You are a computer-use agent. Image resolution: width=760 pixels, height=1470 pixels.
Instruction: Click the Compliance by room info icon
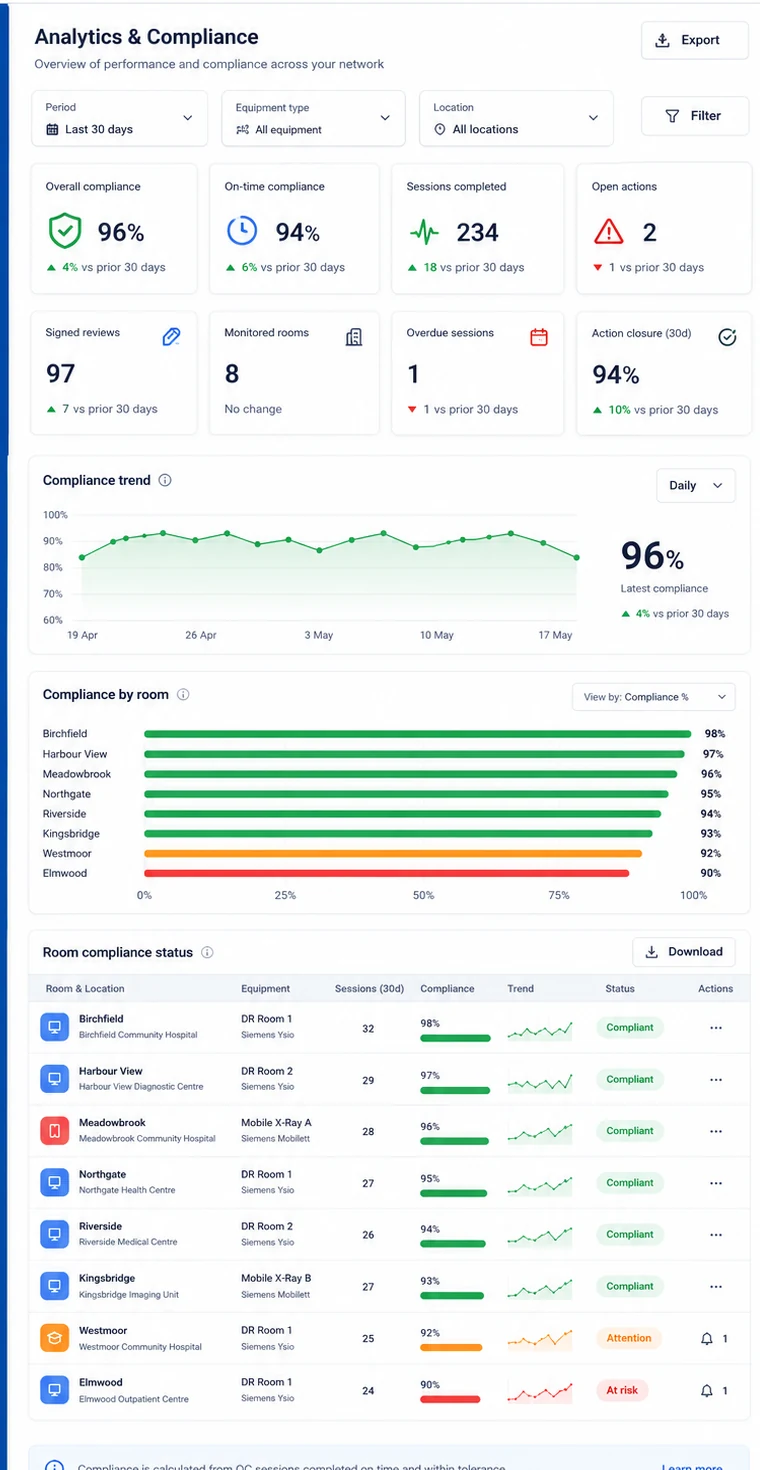point(183,695)
